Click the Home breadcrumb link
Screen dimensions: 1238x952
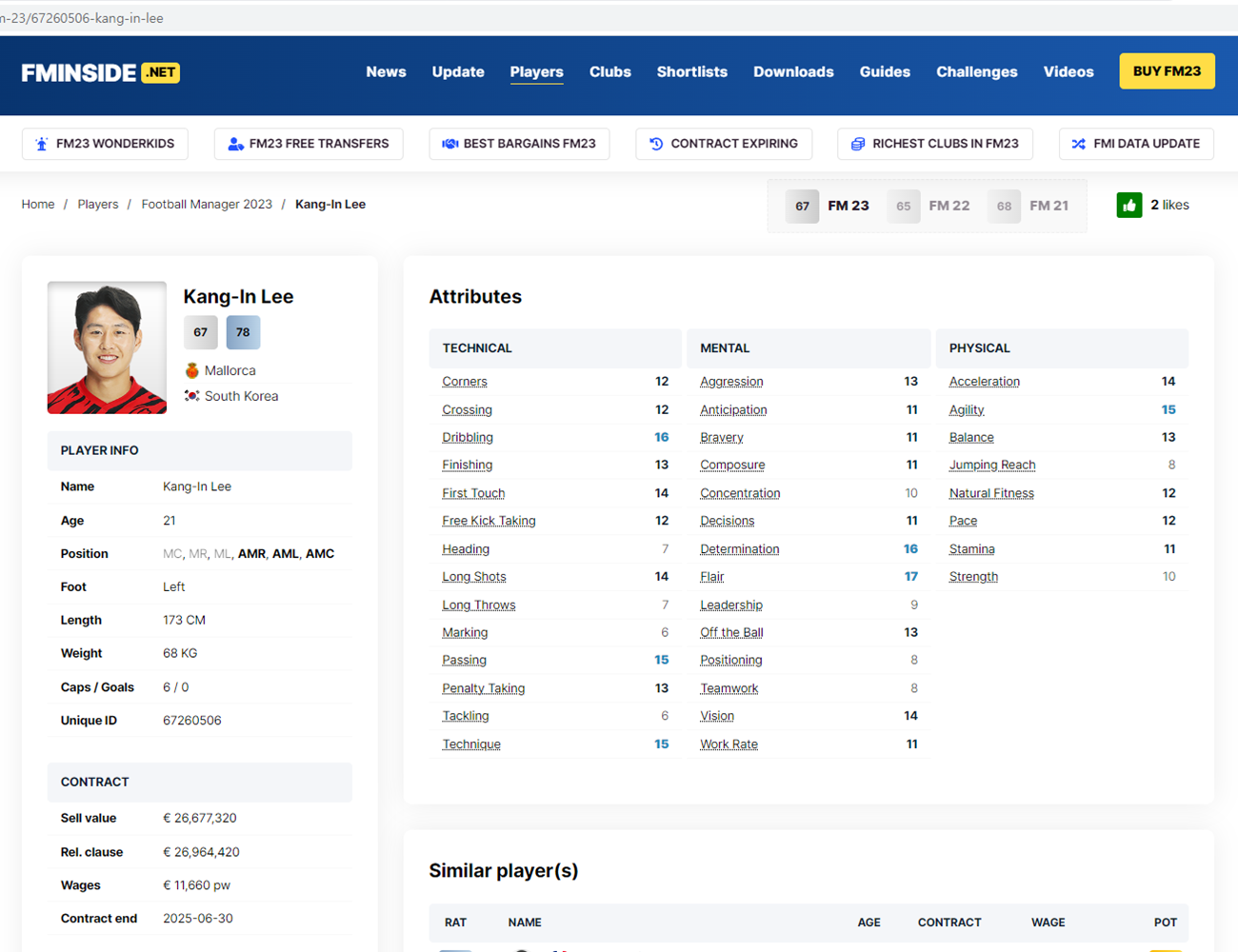[38, 205]
